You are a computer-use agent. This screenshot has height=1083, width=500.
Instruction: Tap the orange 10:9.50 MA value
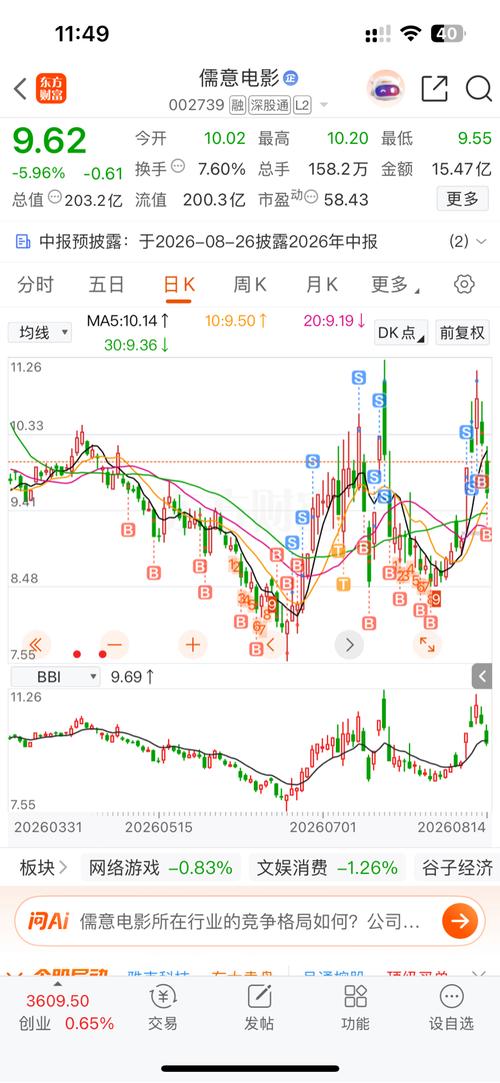237,320
